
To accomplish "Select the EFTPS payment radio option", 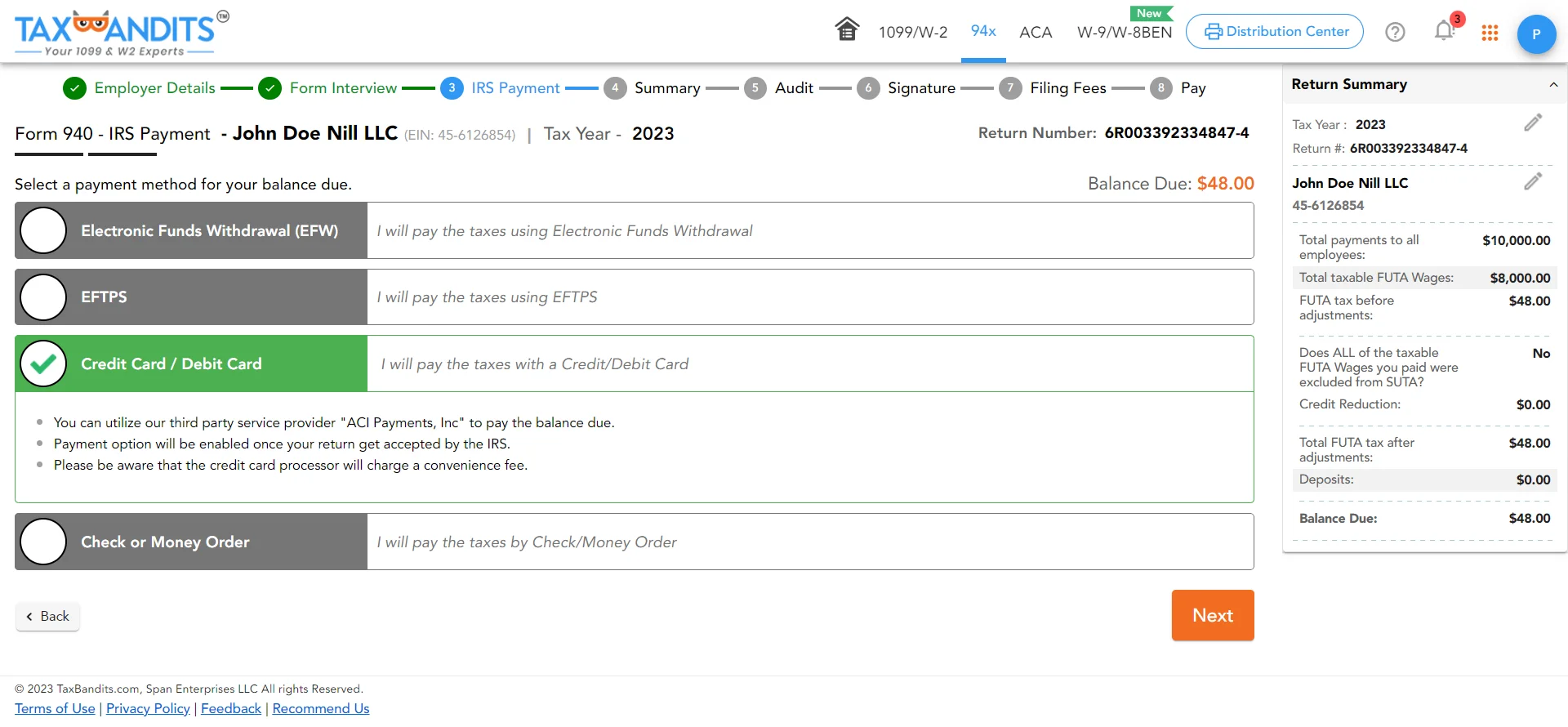I will tap(43, 297).
